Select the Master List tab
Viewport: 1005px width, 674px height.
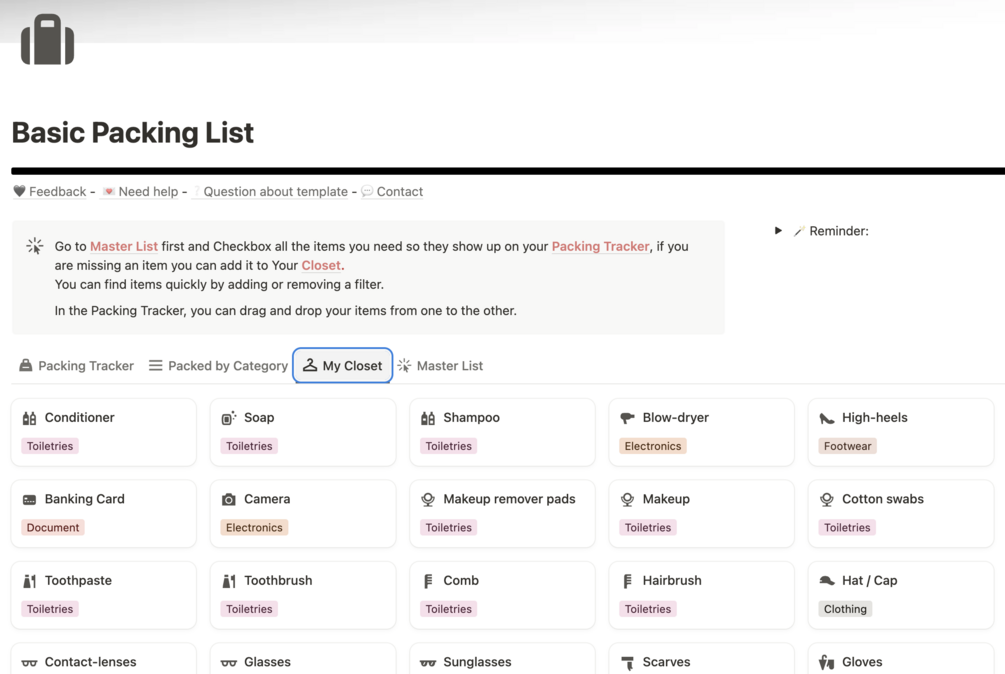pyautogui.click(x=440, y=366)
